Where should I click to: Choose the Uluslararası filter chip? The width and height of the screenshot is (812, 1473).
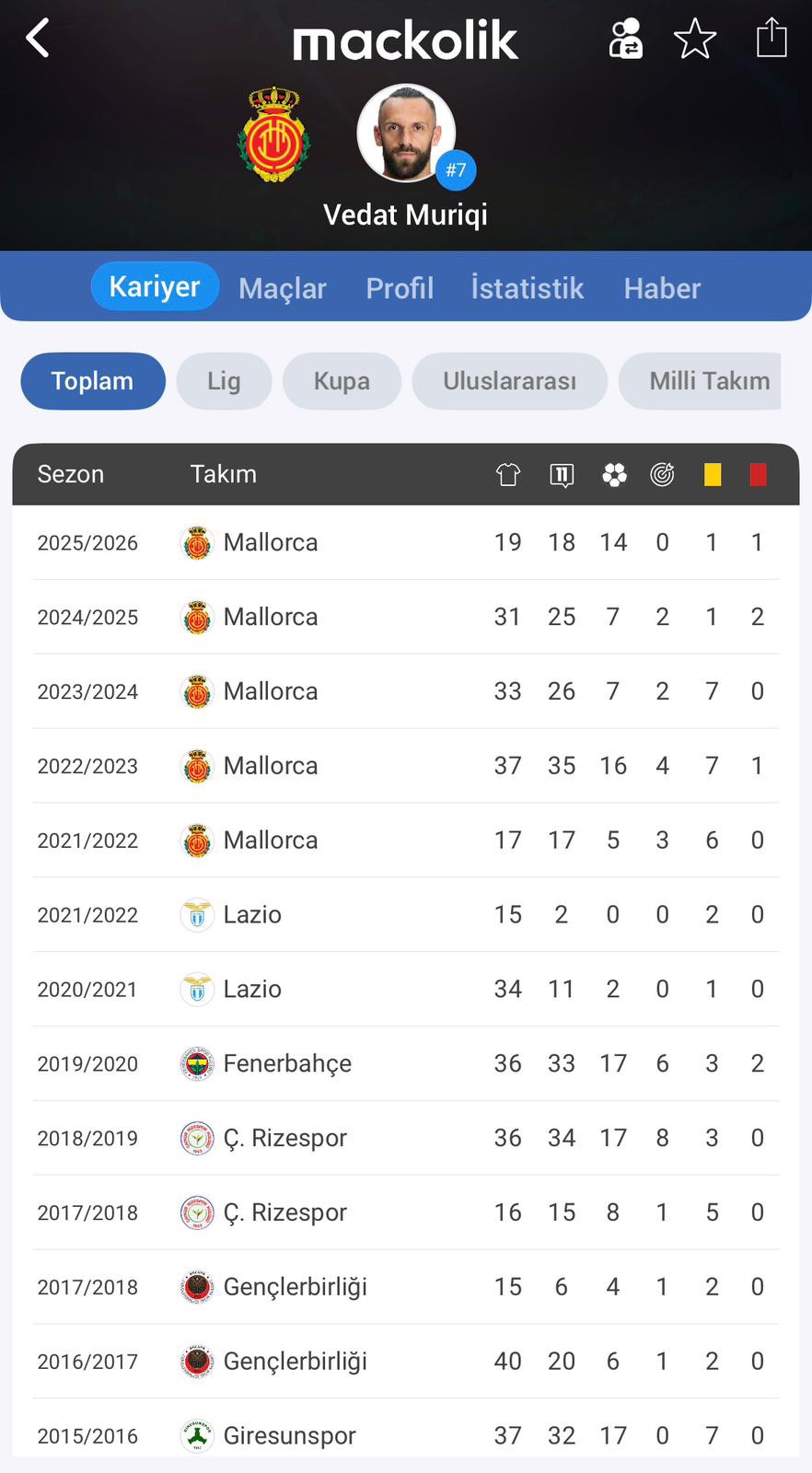coord(509,381)
